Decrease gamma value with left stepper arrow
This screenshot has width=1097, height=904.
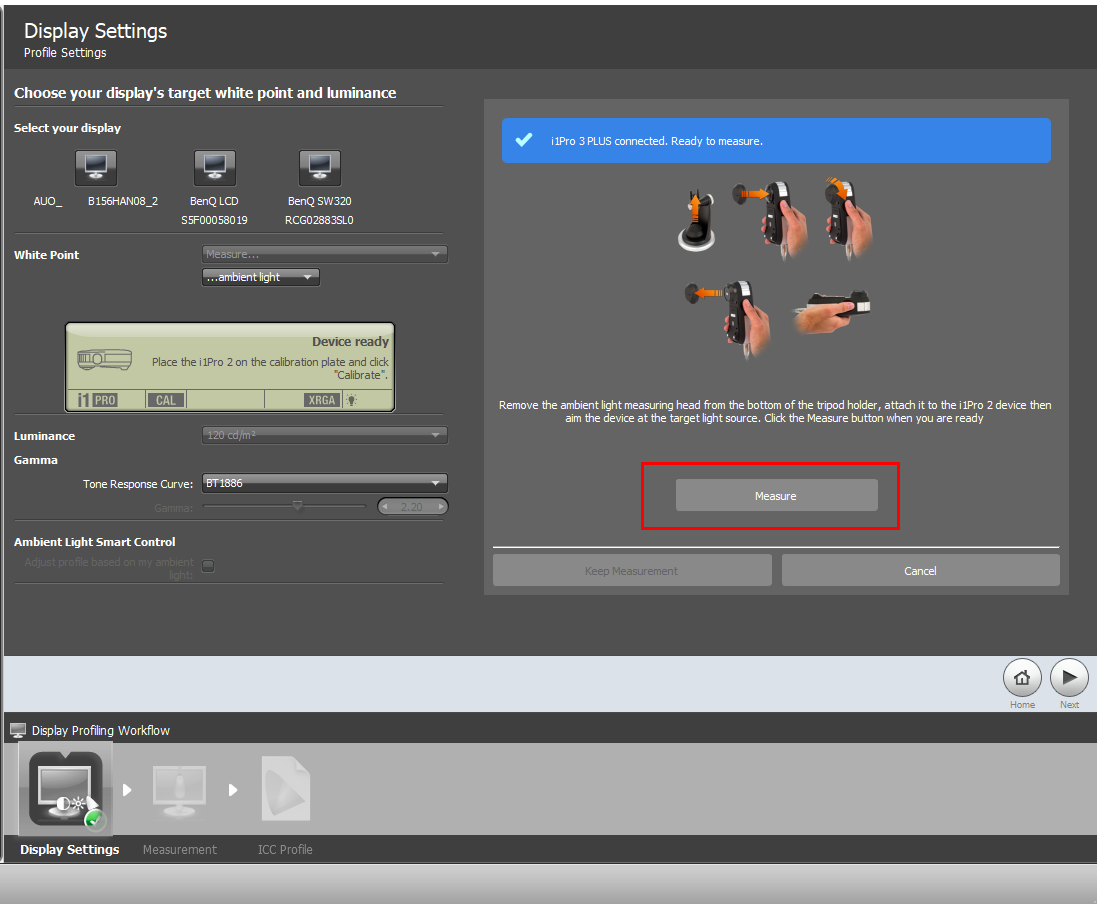(385, 507)
